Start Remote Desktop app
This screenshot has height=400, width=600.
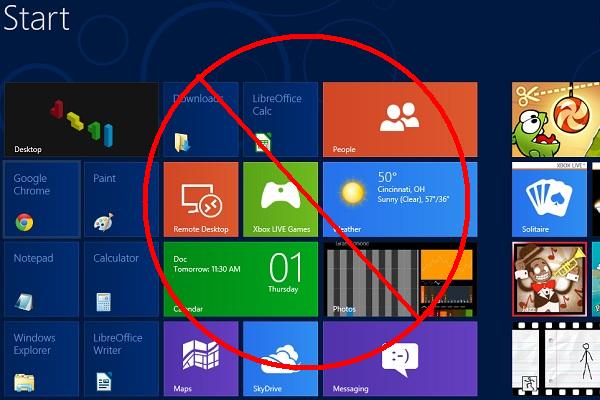click(200, 199)
